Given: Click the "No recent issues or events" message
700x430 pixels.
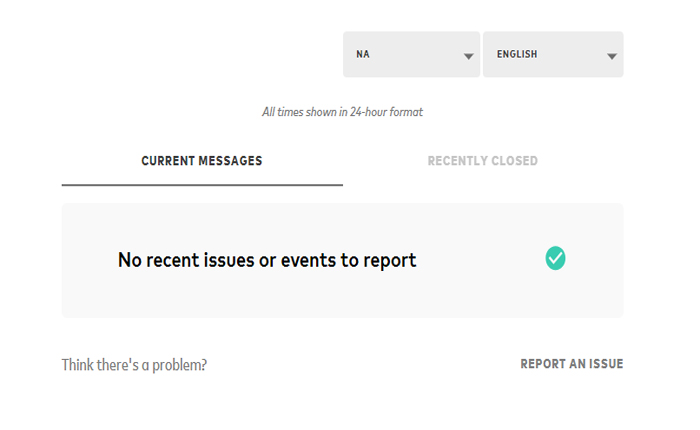Looking at the screenshot, I should point(266,260).
